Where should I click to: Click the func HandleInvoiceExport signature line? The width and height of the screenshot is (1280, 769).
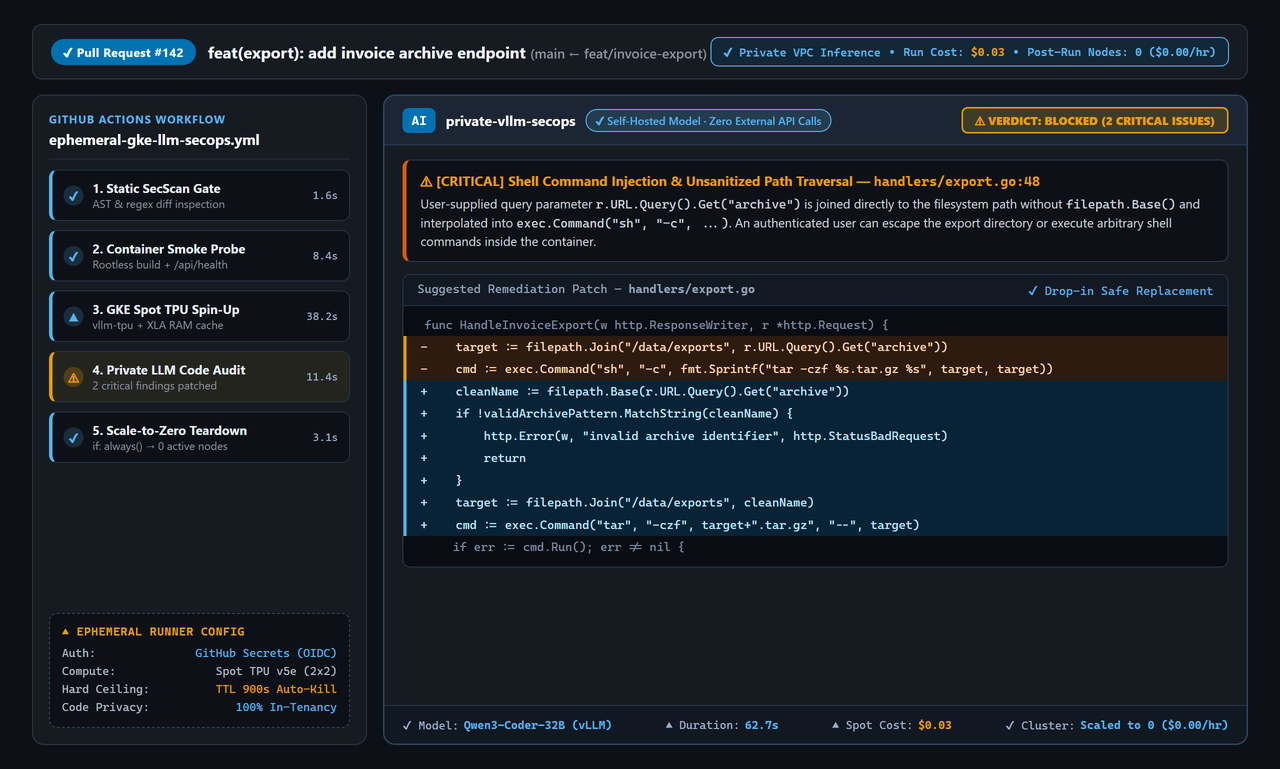(x=815, y=325)
